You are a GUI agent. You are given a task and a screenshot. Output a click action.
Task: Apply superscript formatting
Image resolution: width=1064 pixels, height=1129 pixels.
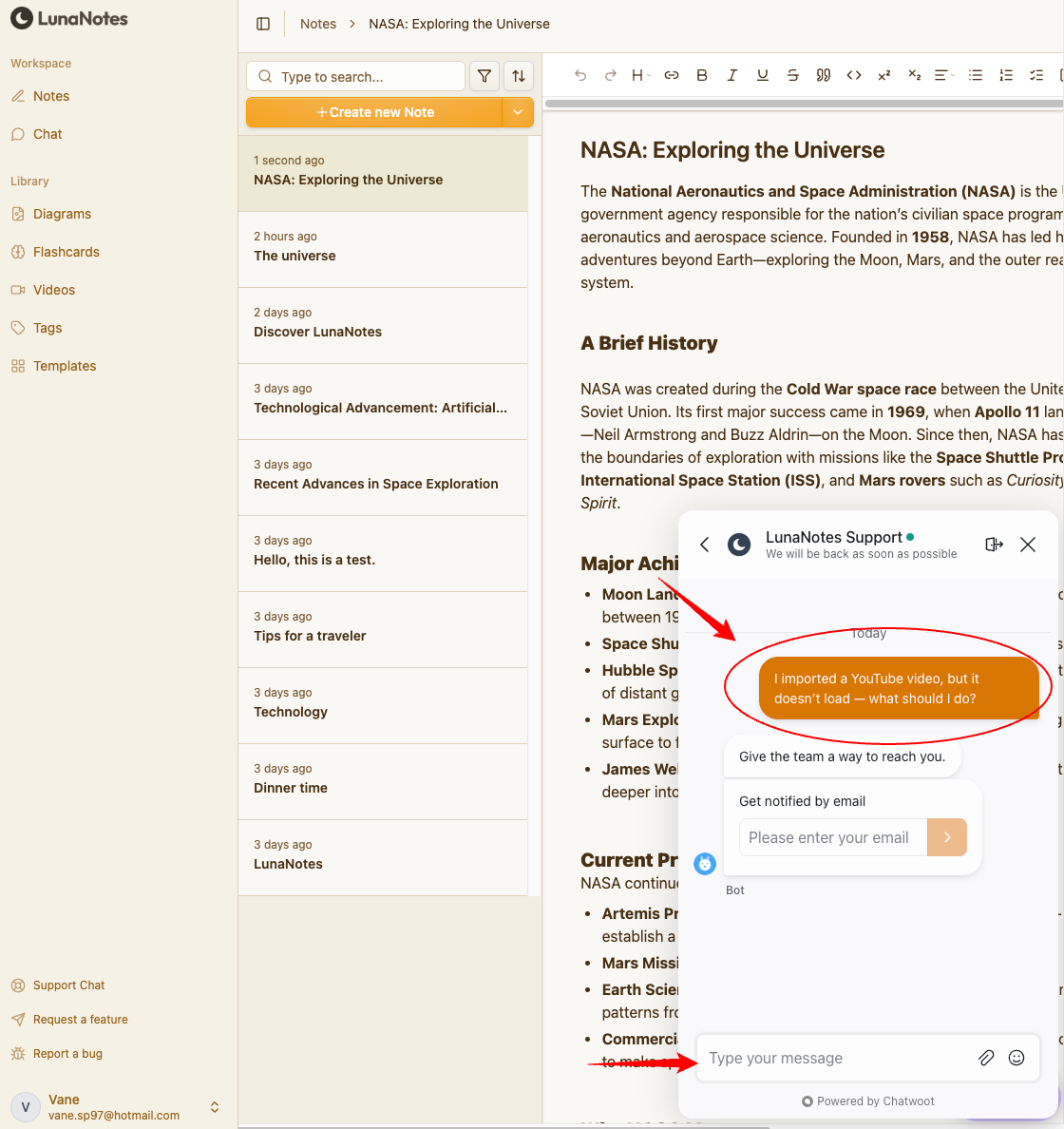pos(884,75)
